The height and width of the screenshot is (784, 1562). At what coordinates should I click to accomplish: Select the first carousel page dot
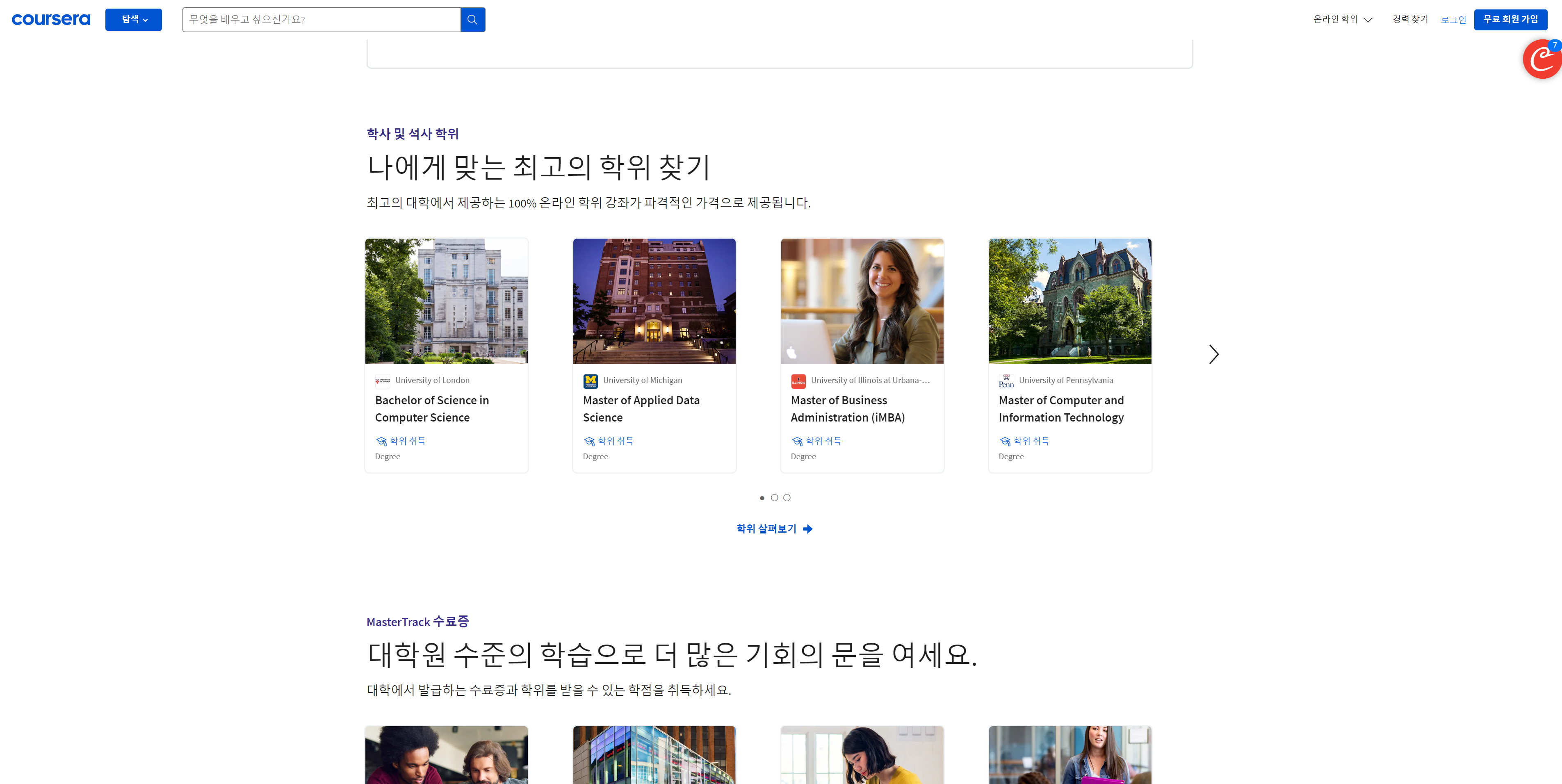pos(762,498)
